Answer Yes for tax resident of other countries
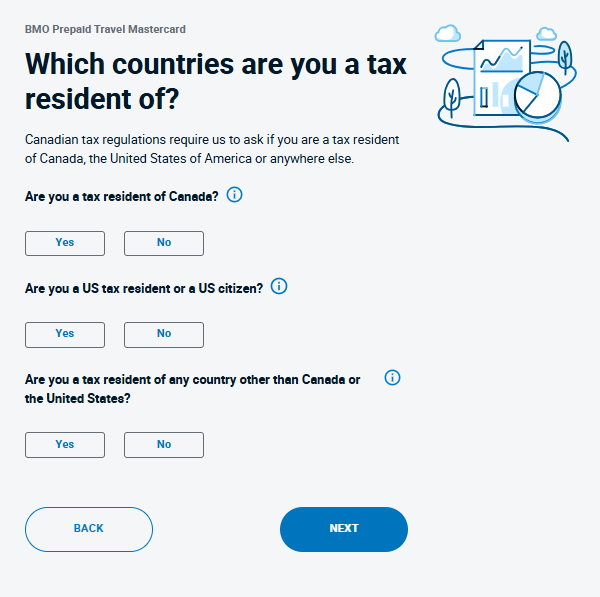Viewport: 600px width, 597px height. pos(65,445)
